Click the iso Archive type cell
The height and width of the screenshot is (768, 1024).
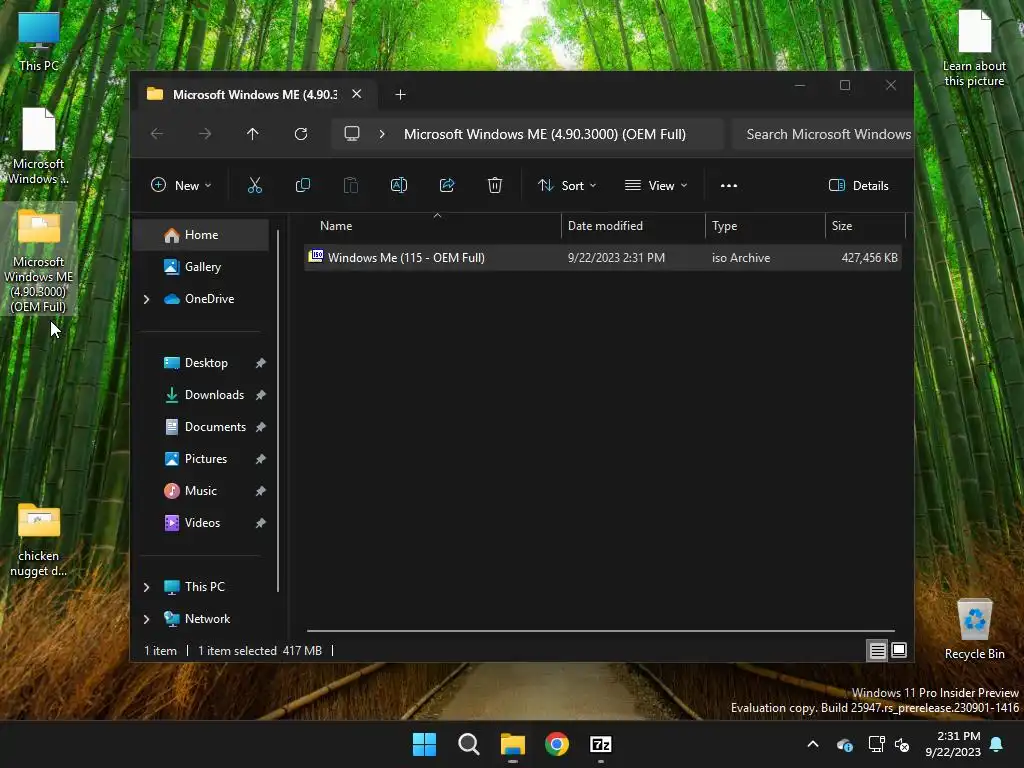pyautogui.click(x=741, y=258)
